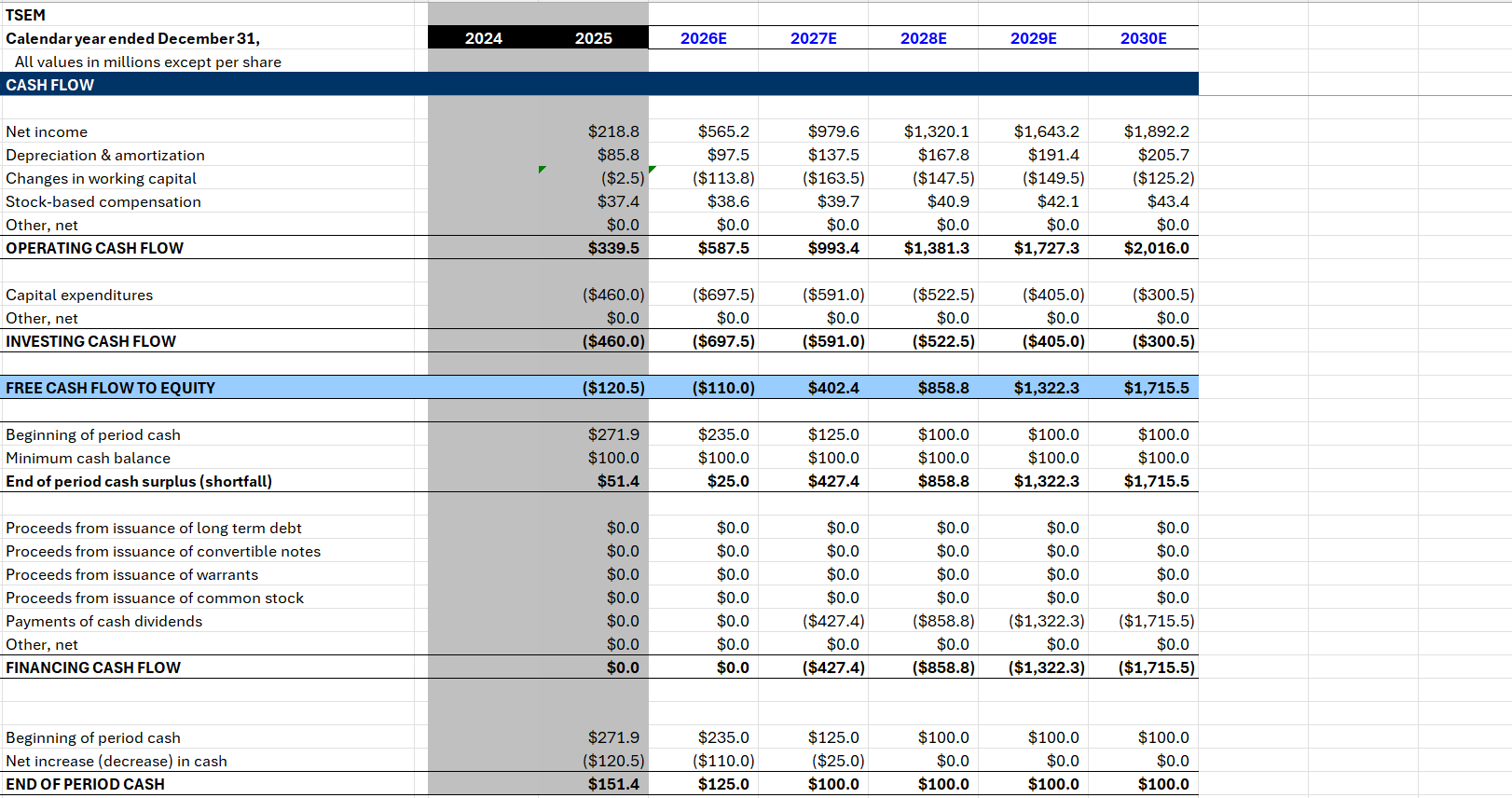Click 2025 working capital value ($2.5)
Screen dimensions: 1512x798
click(x=622, y=178)
